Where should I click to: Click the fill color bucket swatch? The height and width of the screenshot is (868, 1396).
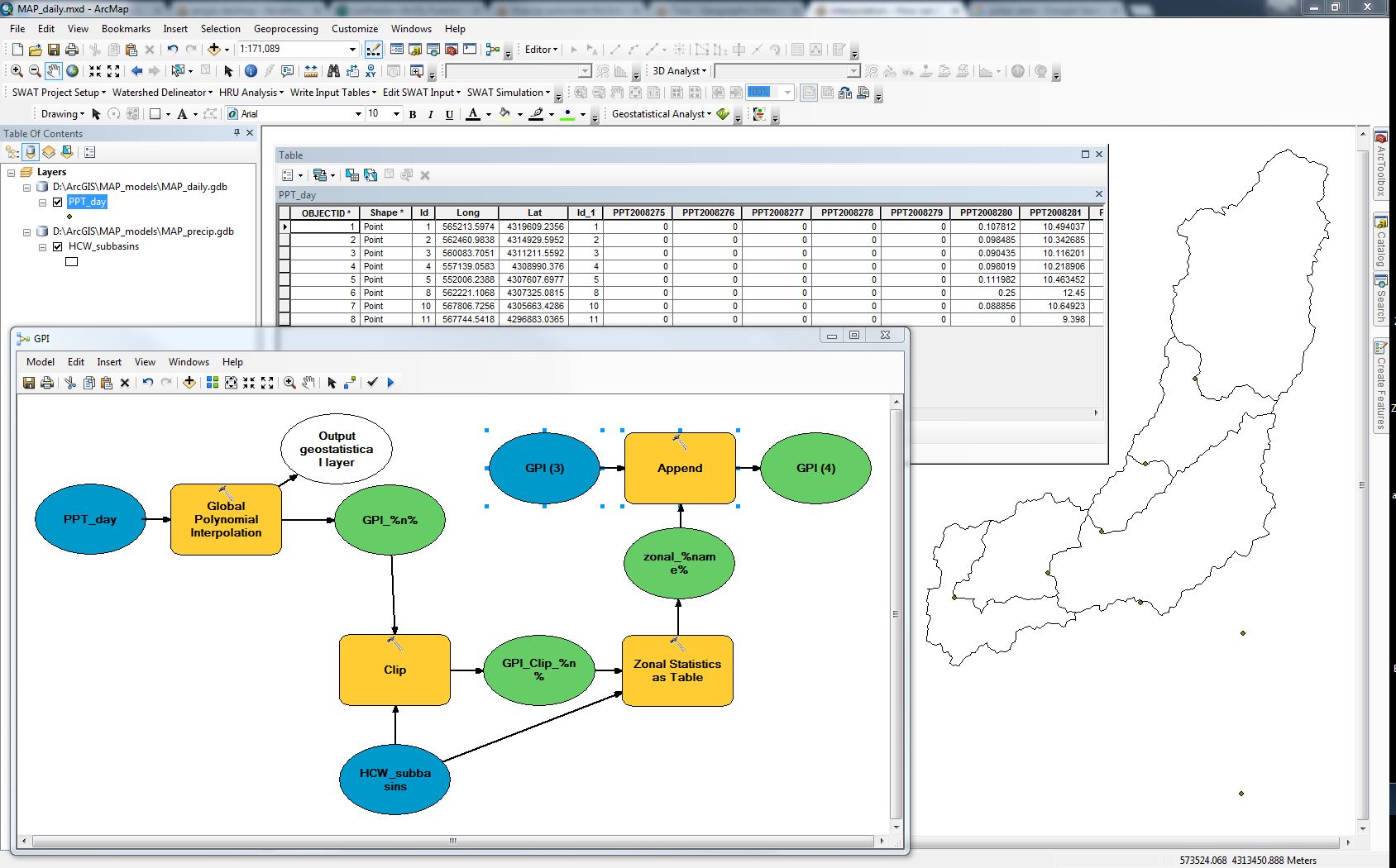tap(504, 114)
